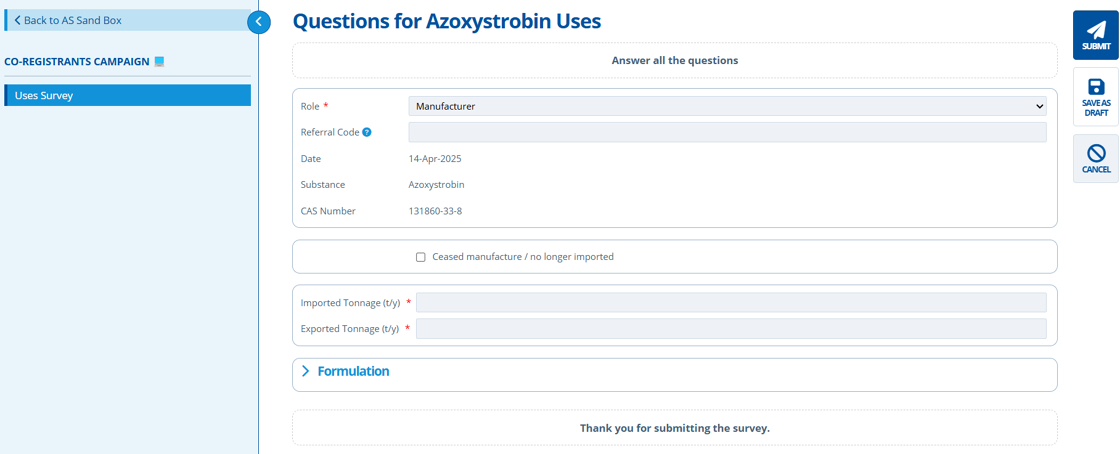This screenshot has width=1120, height=454.
Task: Click the Exported Tonnage input field
Action: tap(731, 329)
